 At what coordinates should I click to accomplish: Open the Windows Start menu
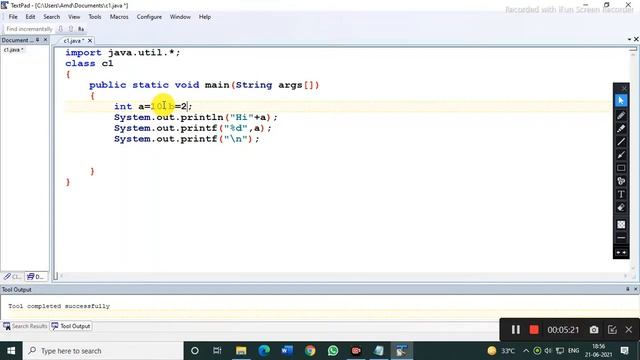point(11,351)
